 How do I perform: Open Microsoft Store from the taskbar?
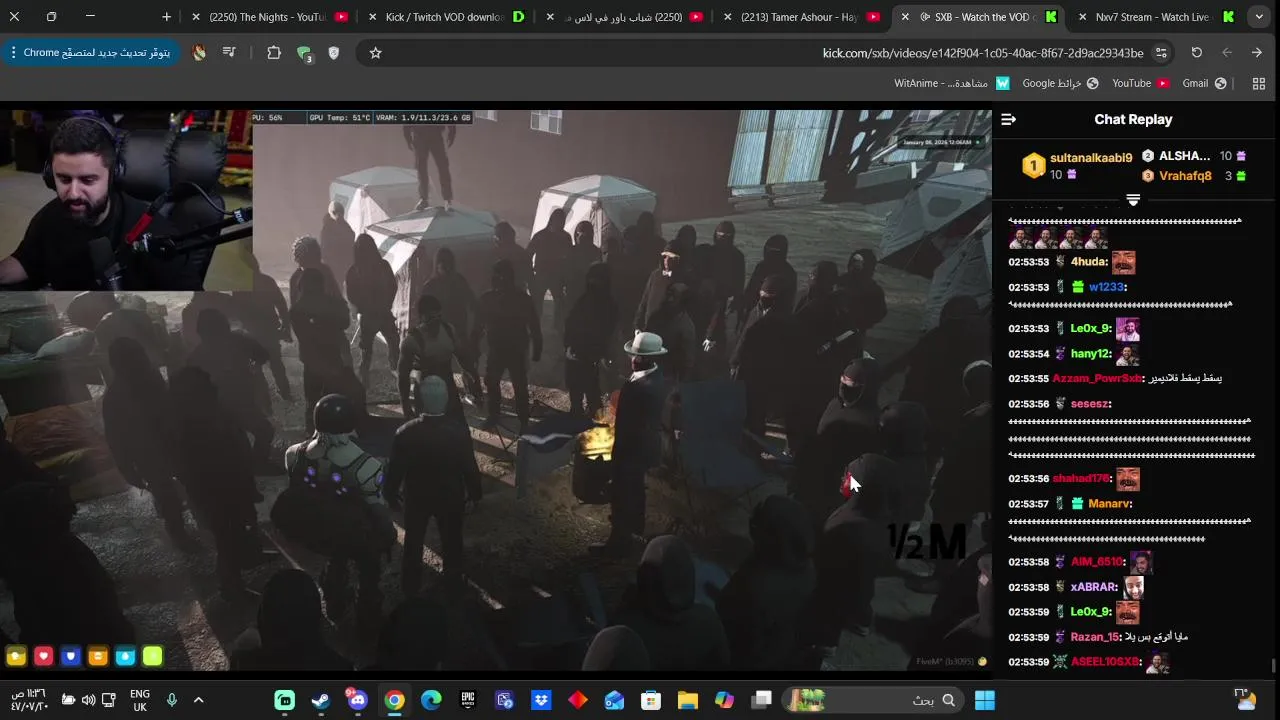(651, 700)
